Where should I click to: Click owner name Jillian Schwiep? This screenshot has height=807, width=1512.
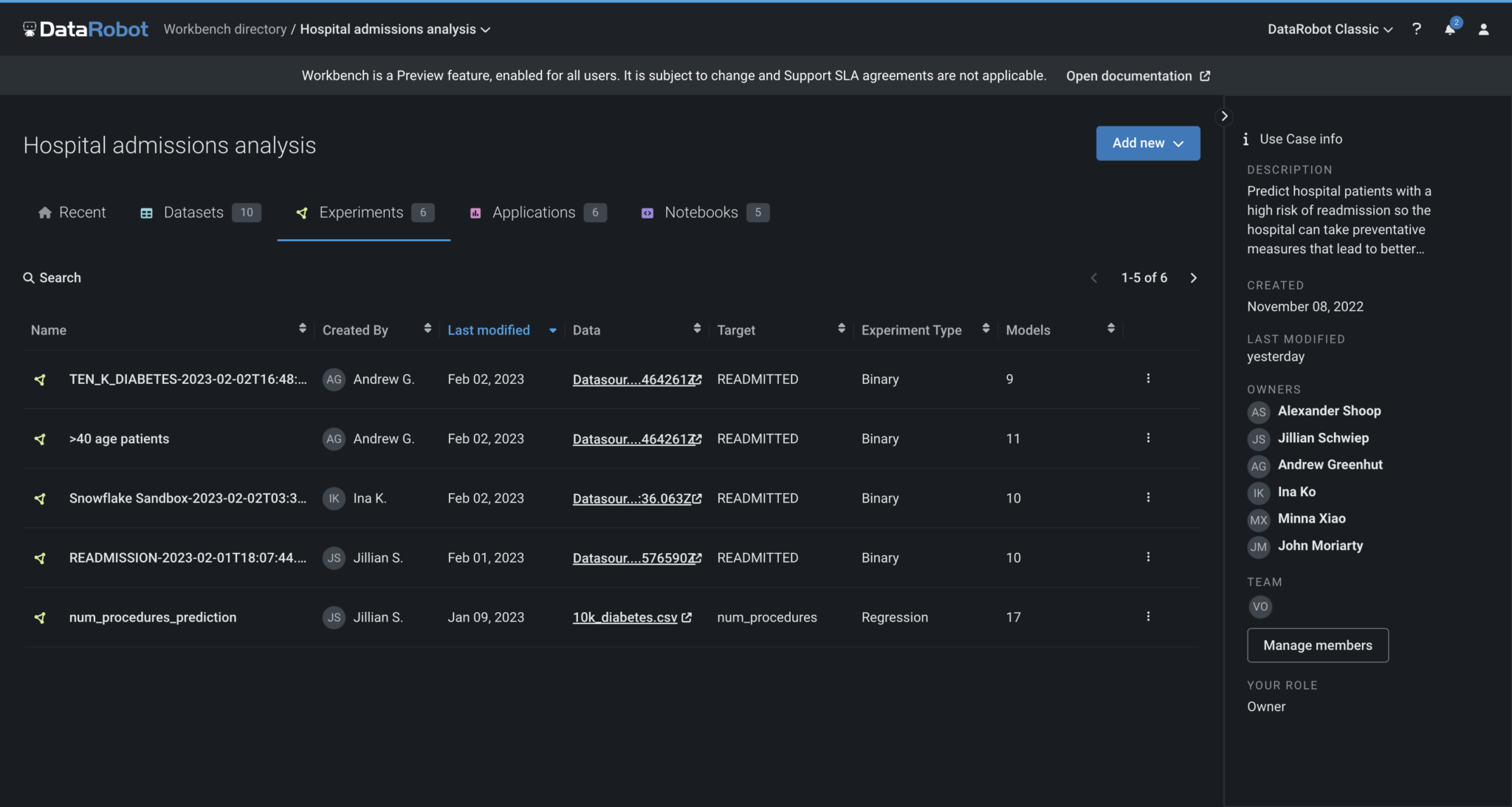pos(1323,438)
